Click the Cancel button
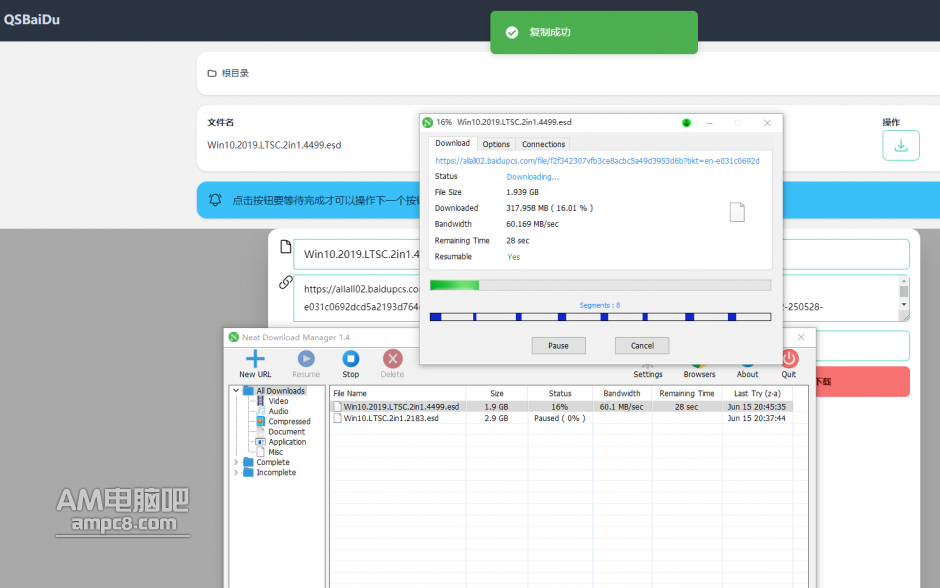Screen dimensions: 940x588 pyautogui.click(x=642, y=346)
